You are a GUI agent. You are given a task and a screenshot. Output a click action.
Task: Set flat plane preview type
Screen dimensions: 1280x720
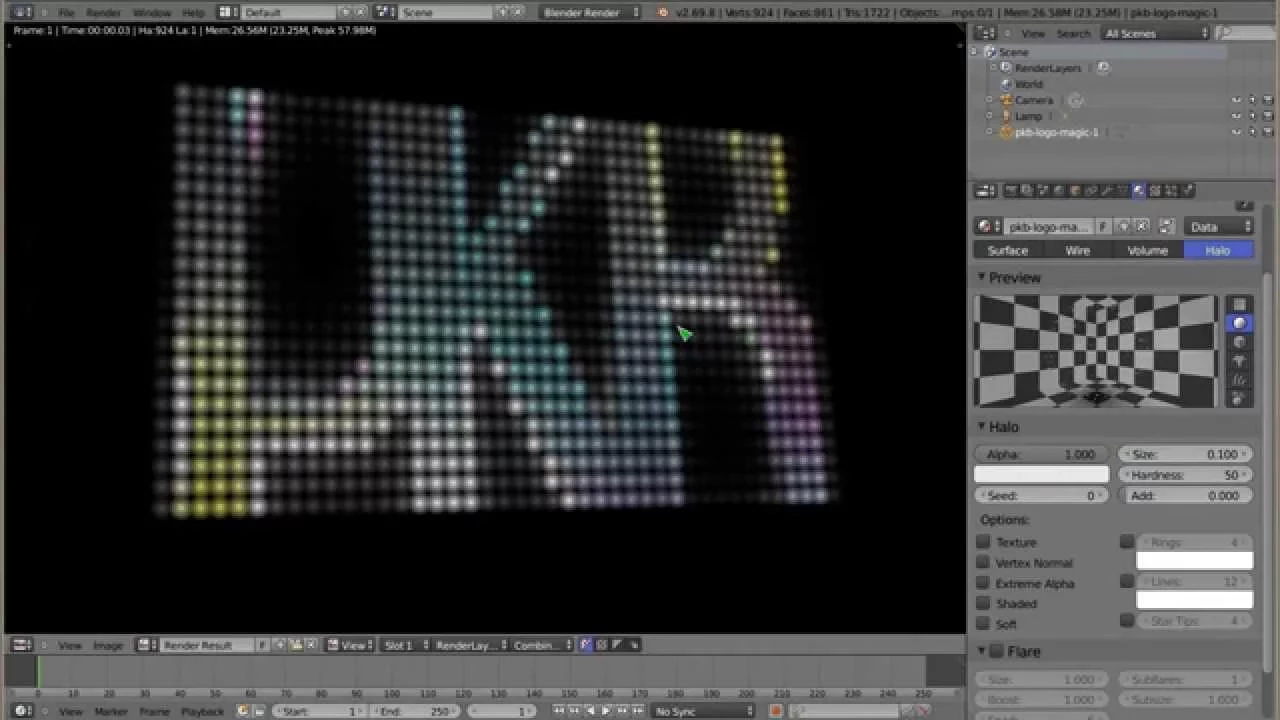click(x=1240, y=304)
